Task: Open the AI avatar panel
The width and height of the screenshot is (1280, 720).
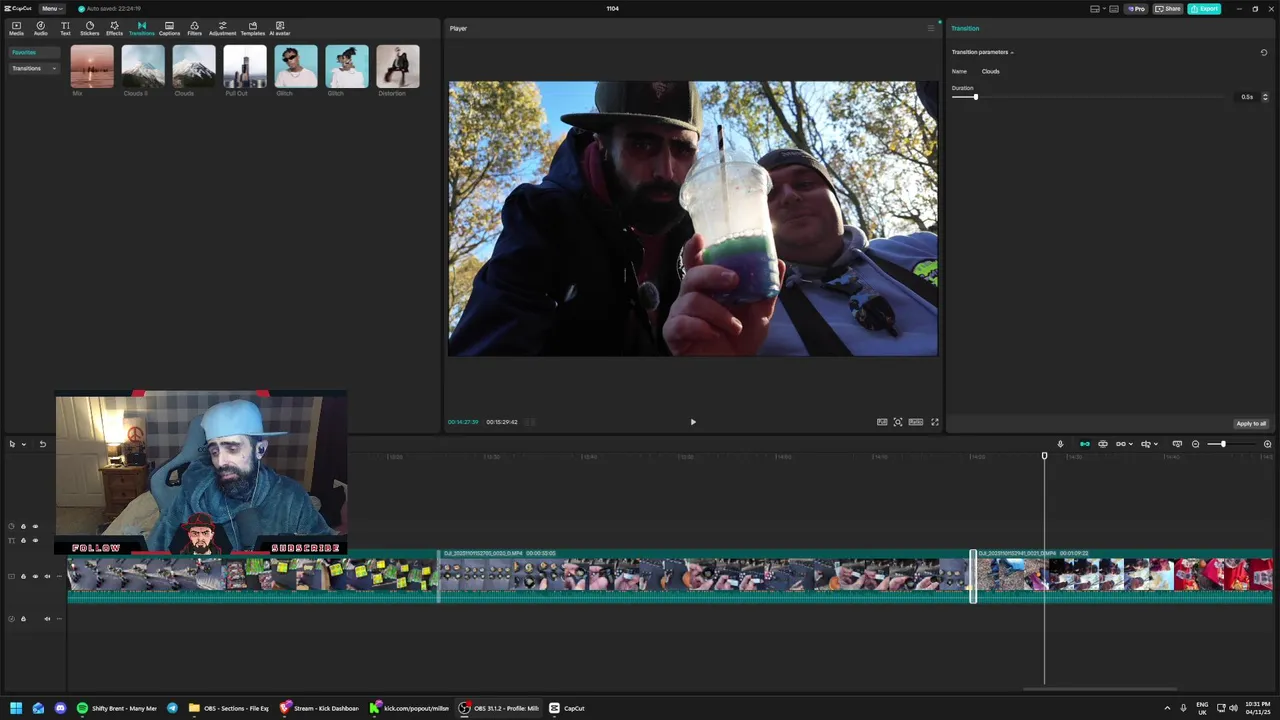Action: (279, 28)
